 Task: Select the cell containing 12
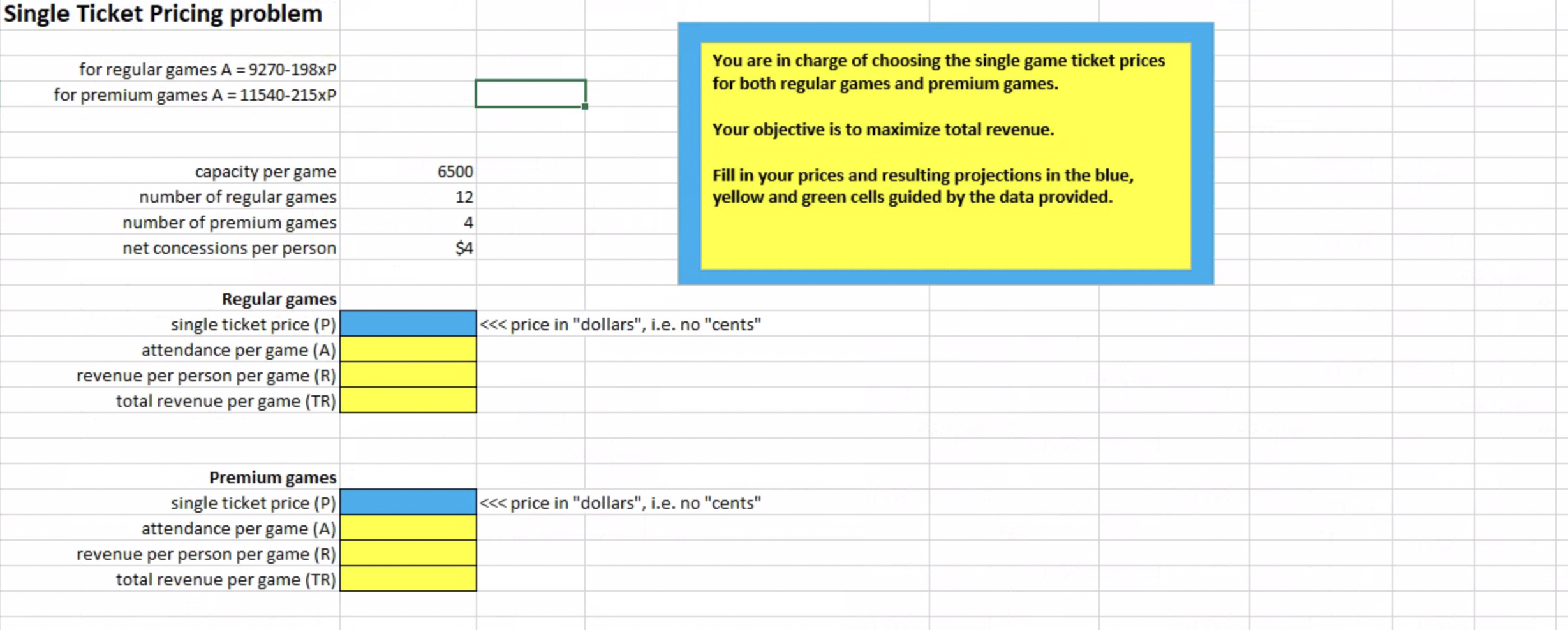pos(408,196)
